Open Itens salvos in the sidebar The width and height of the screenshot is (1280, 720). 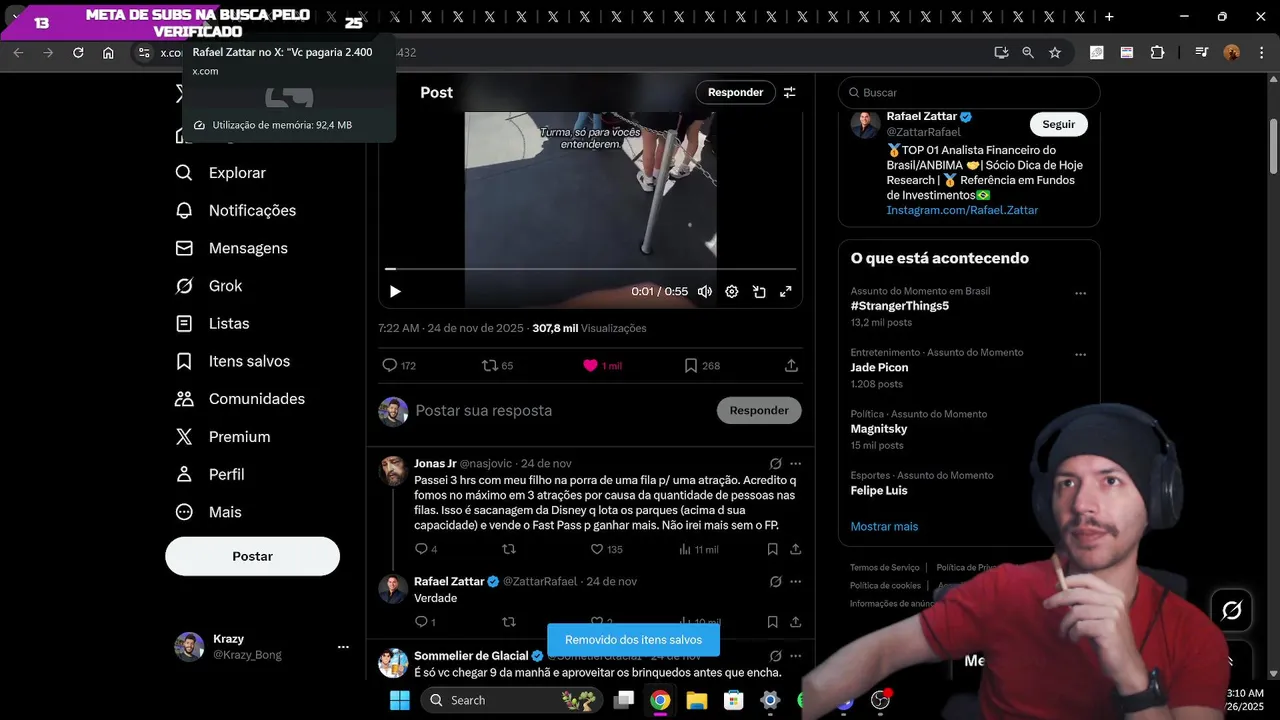tap(232, 361)
